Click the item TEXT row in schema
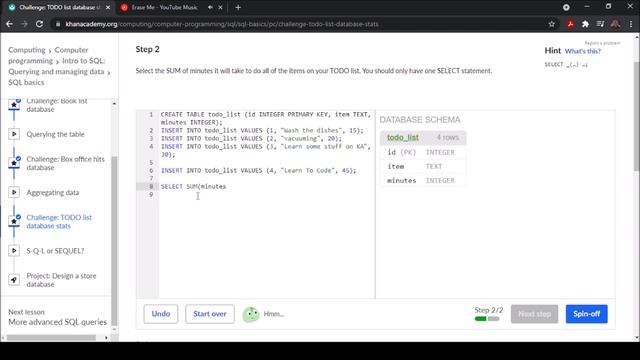This screenshot has height=360, width=640. [x=423, y=166]
